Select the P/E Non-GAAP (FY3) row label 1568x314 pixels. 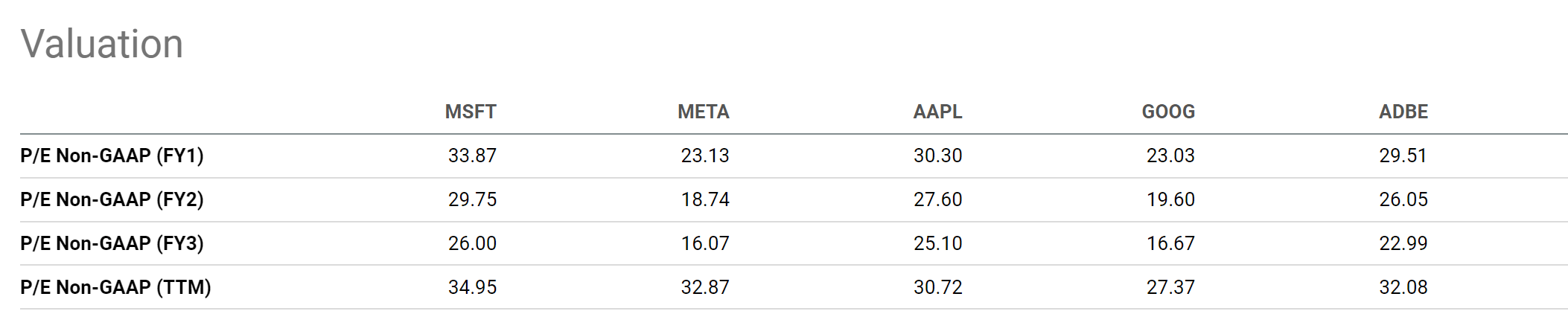112,243
